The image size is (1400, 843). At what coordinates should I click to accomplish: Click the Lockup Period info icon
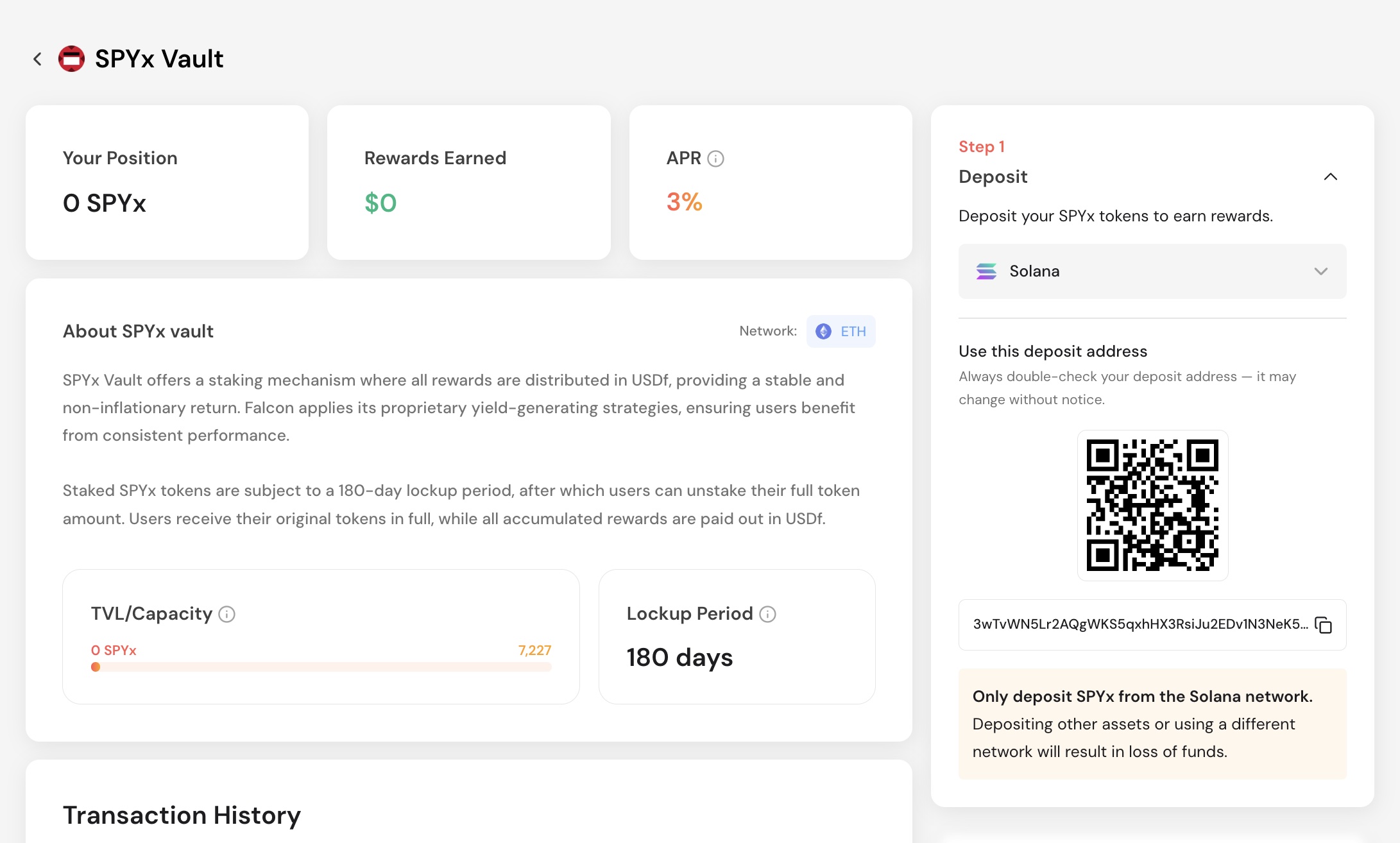point(767,615)
